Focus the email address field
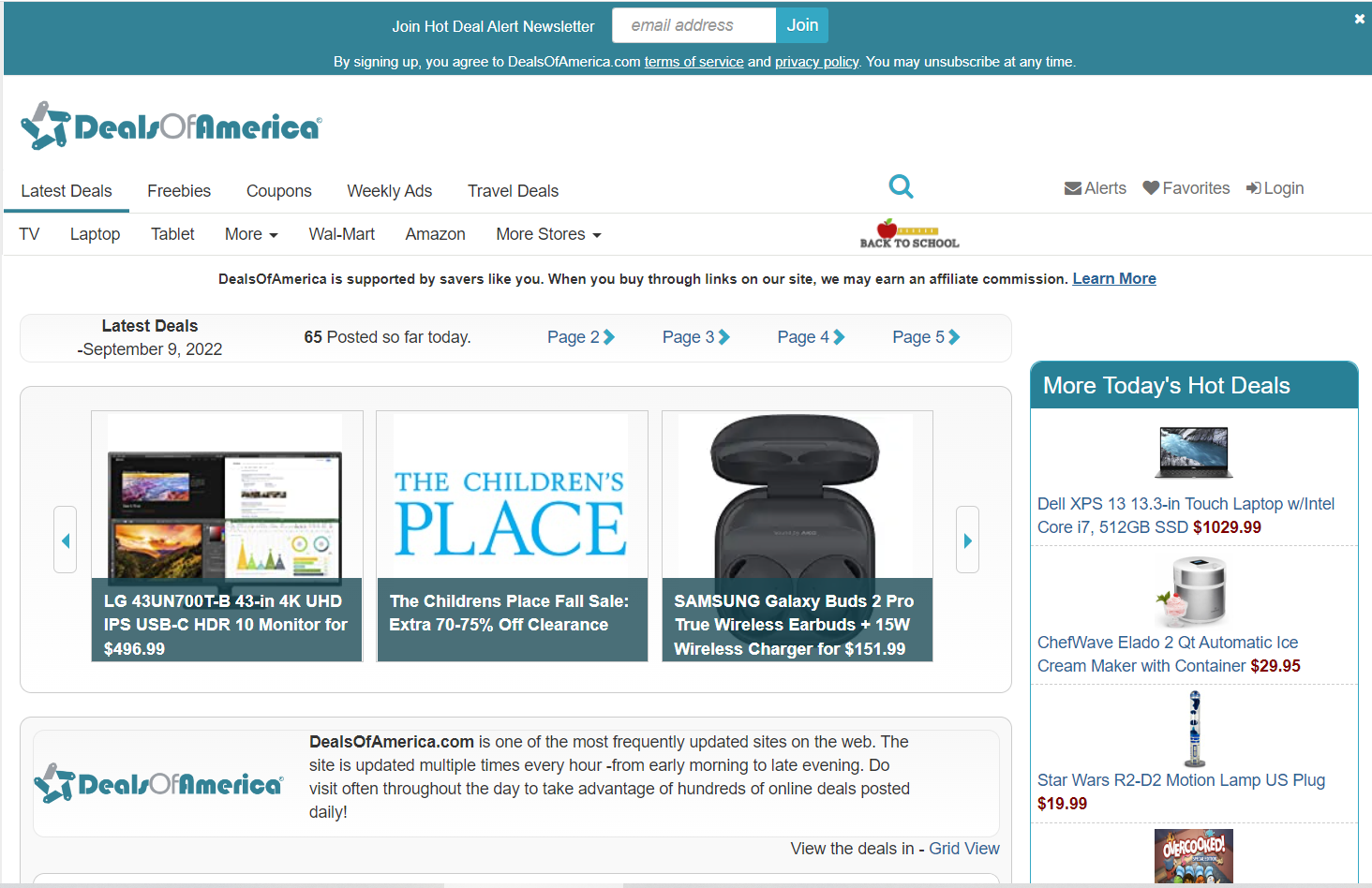The image size is (1372, 888). coord(693,25)
